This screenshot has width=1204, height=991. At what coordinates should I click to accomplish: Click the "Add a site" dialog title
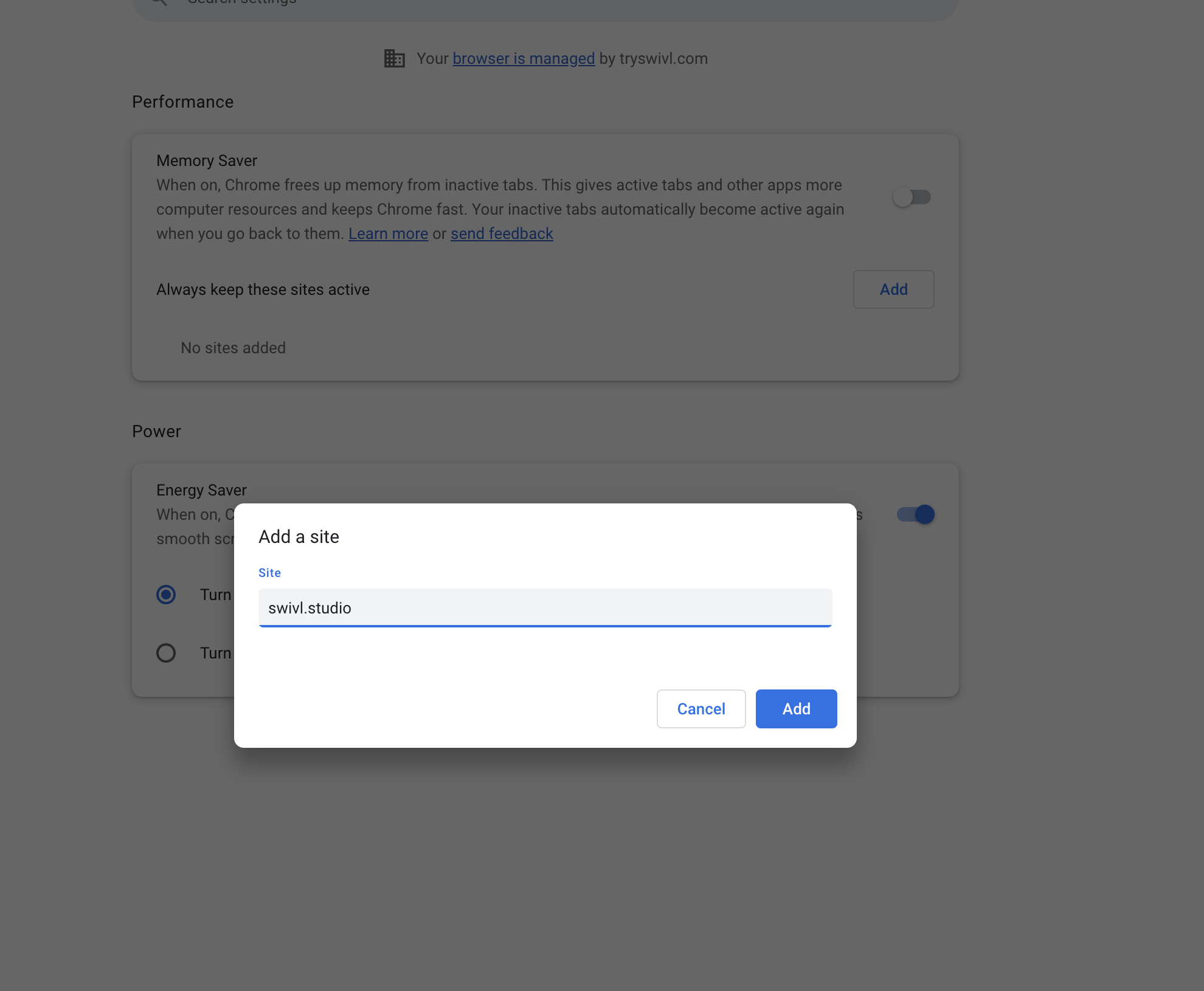coord(299,537)
